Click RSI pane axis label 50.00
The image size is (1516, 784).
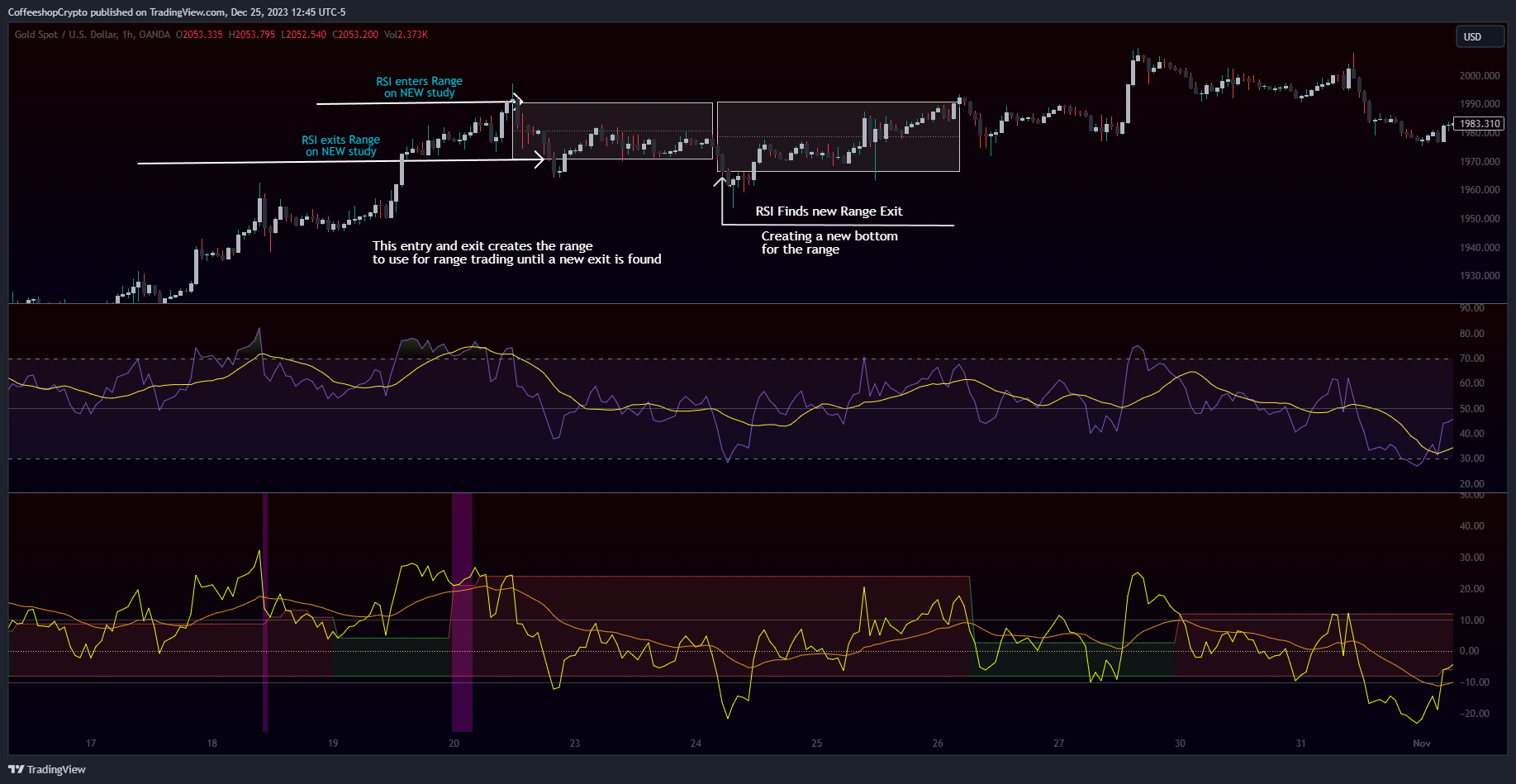coord(1472,409)
